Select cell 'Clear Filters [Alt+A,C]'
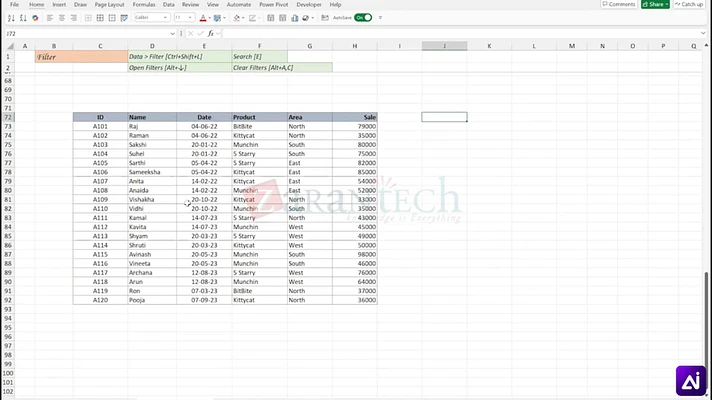The height and width of the screenshot is (400, 712). [282, 68]
